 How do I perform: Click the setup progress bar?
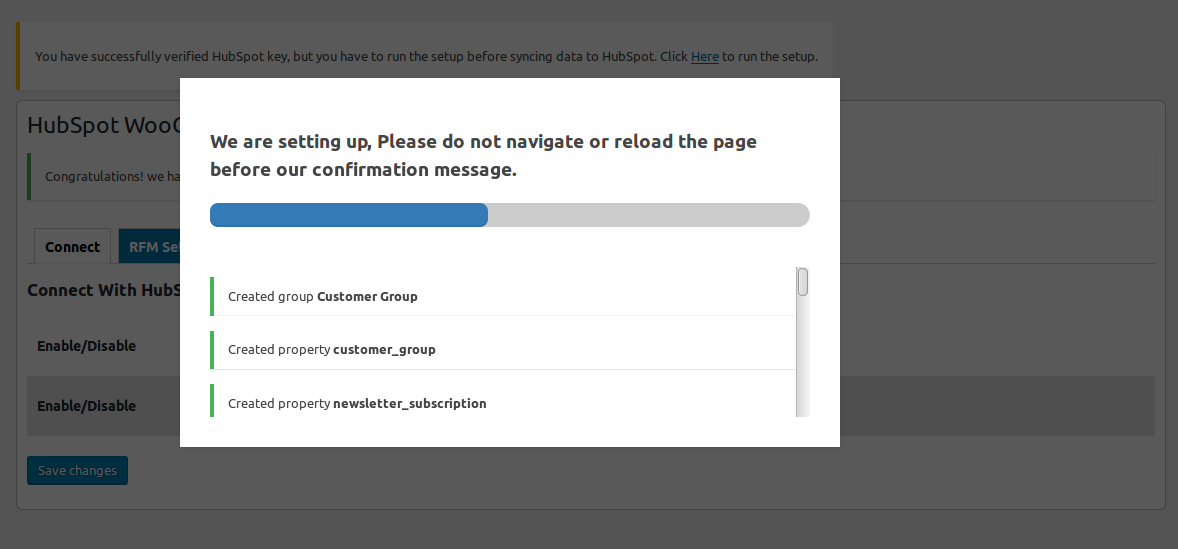tap(509, 215)
